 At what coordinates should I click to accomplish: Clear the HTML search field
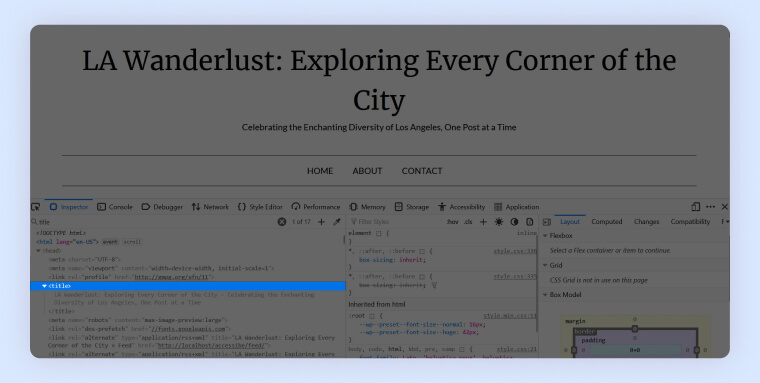point(282,222)
